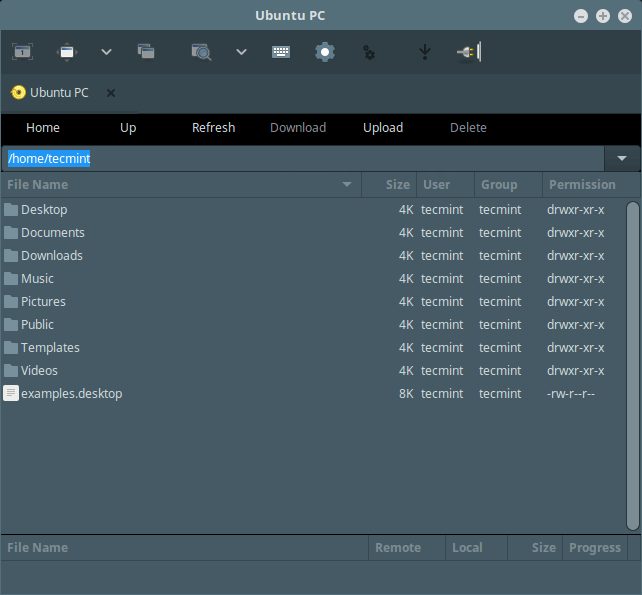Toggle the grab keyboard icon
This screenshot has height=595, width=642.
tap(281, 52)
